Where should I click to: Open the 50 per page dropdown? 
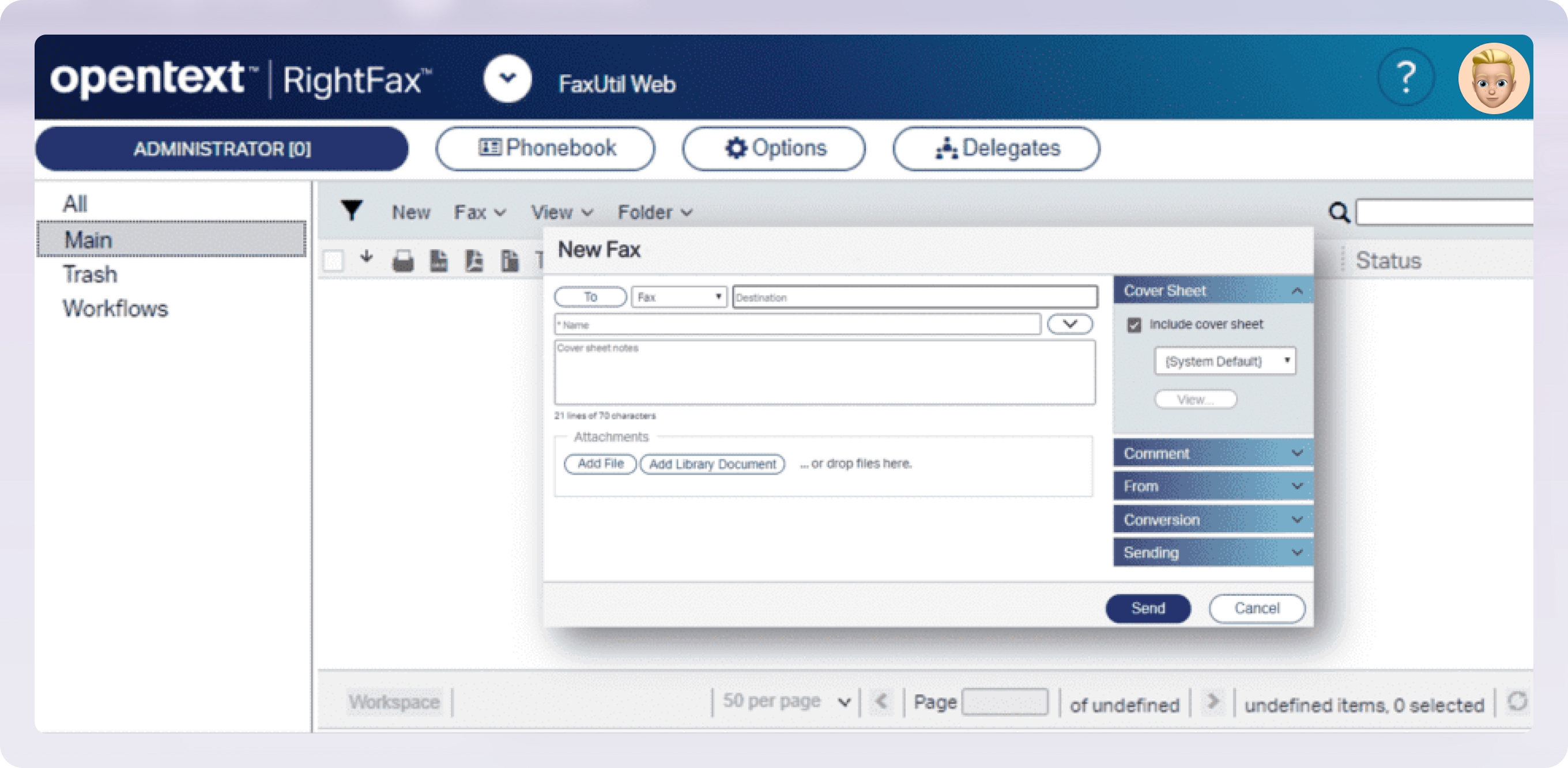(785, 701)
